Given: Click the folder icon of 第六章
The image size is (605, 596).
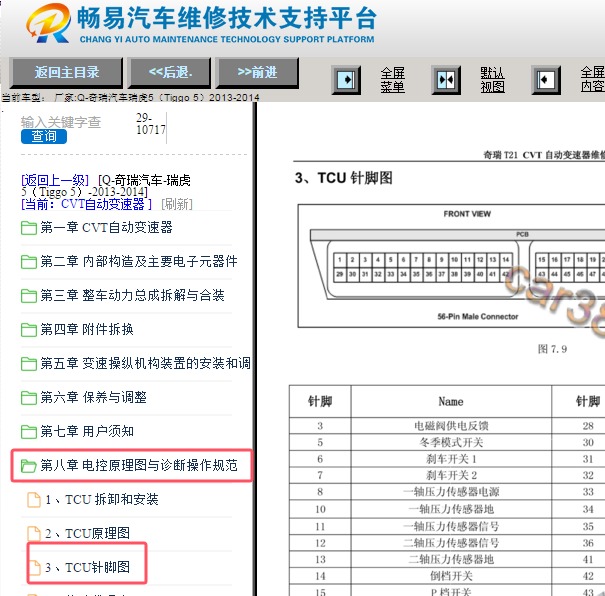Looking at the screenshot, I should tap(29, 398).
